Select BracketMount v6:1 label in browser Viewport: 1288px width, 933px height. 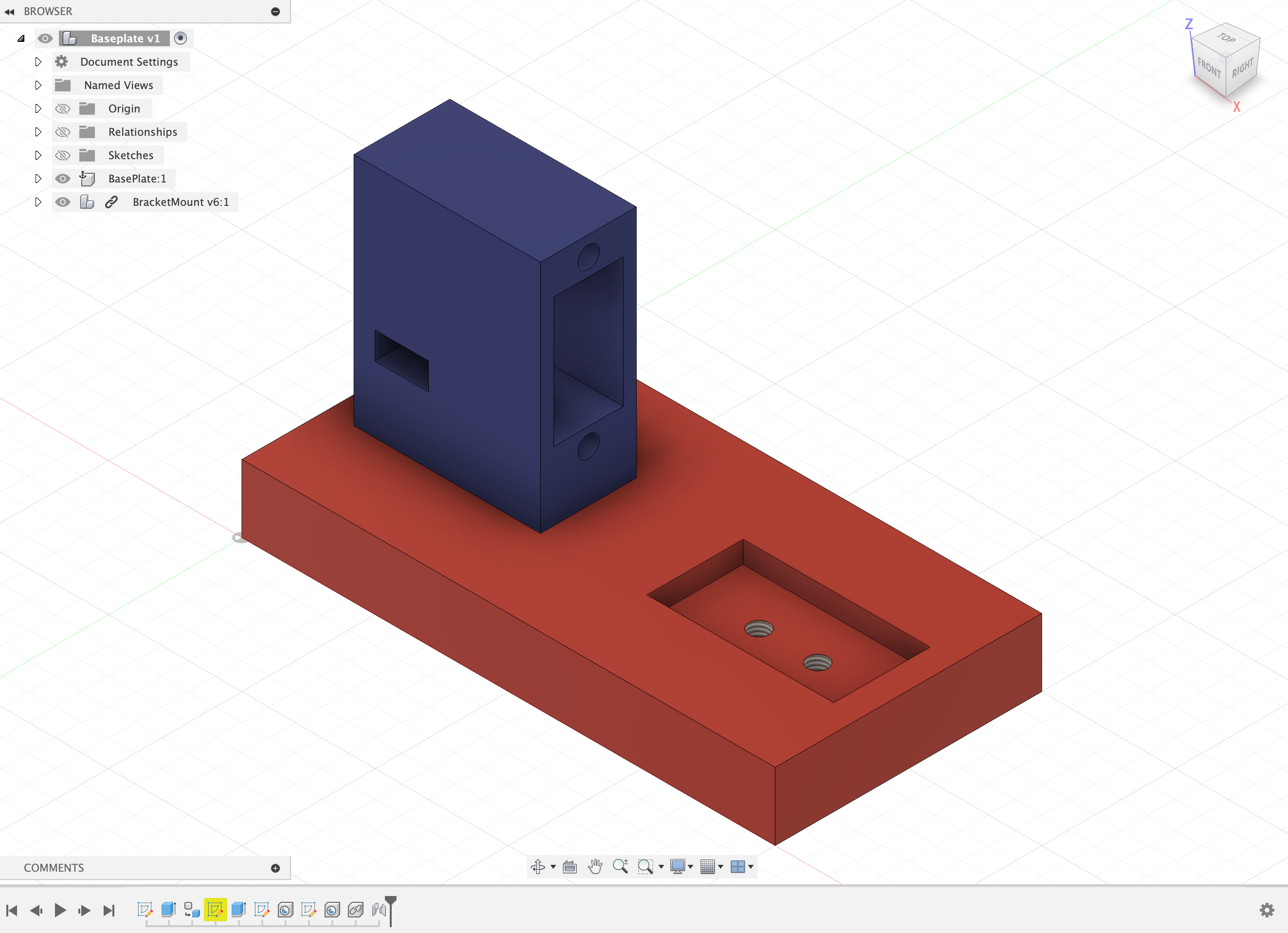(x=181, y=201)
